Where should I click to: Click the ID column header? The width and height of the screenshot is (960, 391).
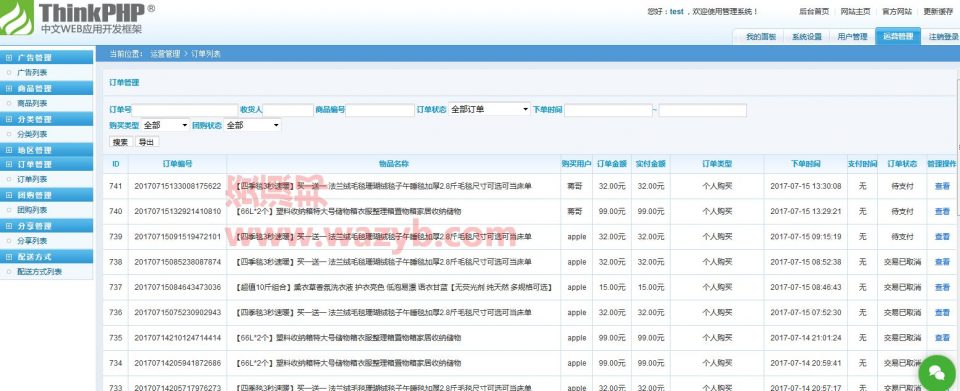click(116, 164)
